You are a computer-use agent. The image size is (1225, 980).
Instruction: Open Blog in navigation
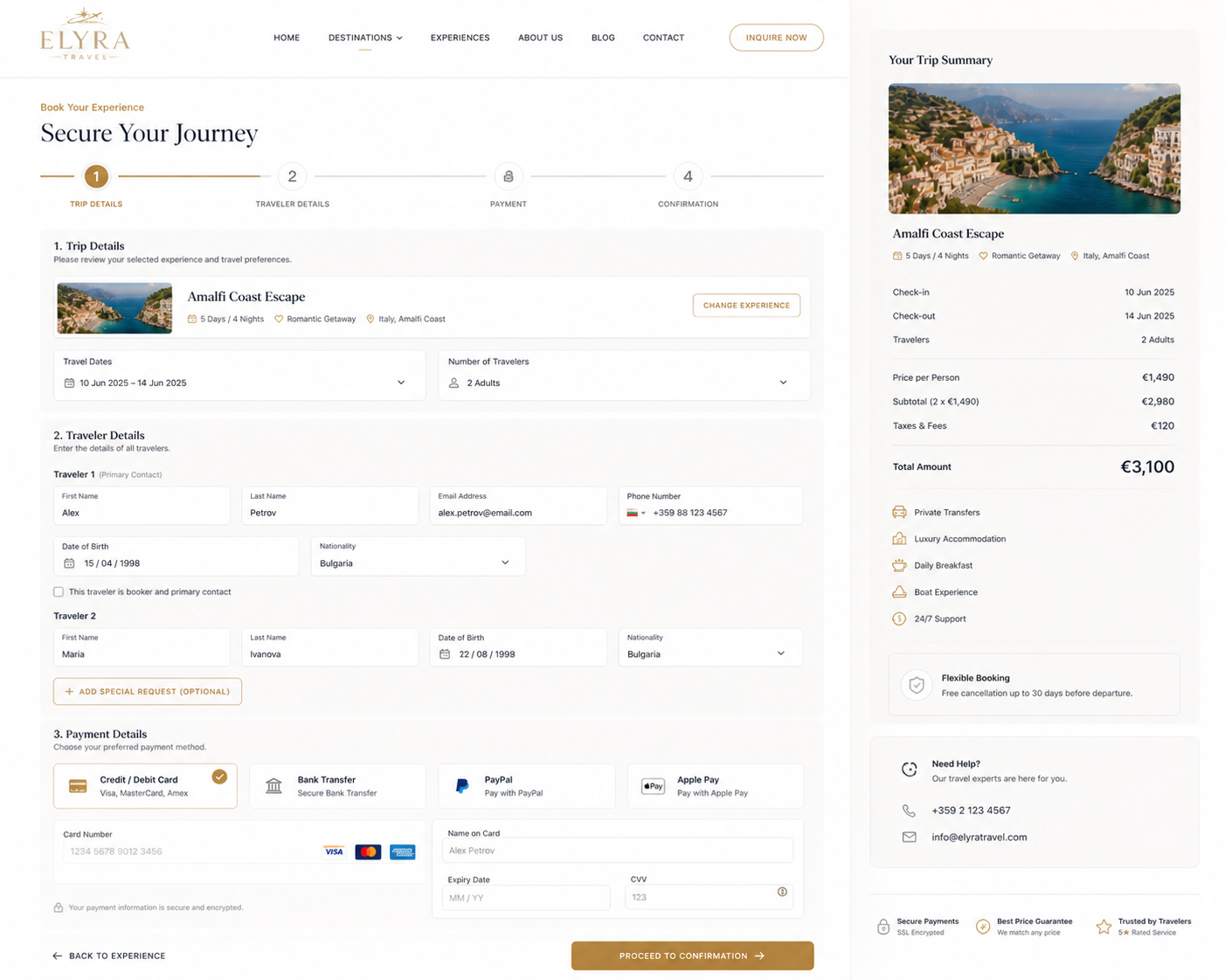tap(603, 38)
